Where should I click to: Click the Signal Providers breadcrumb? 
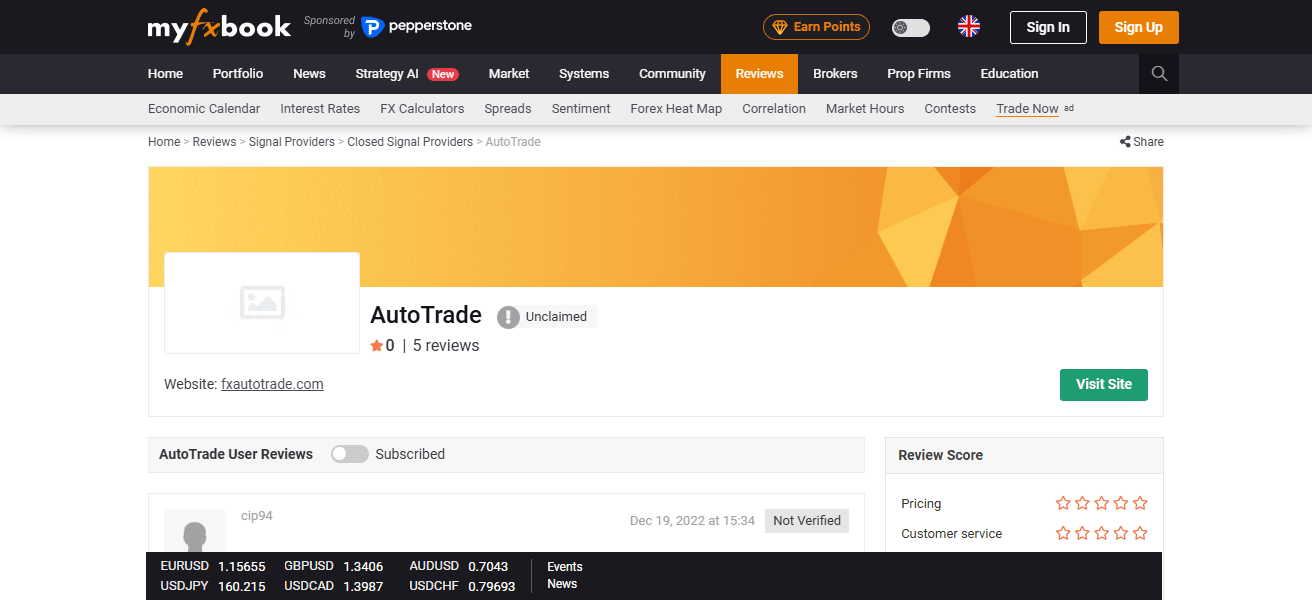[292, 142]
